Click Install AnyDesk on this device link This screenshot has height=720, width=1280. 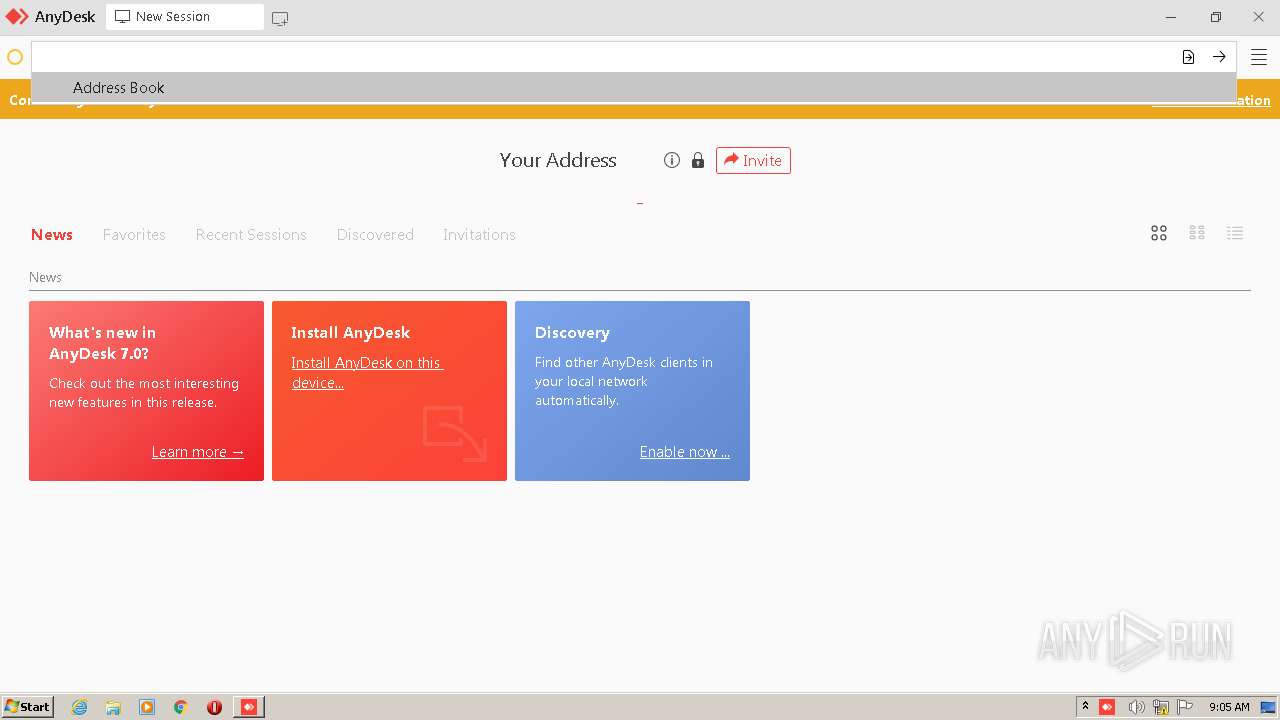(367, 372)
